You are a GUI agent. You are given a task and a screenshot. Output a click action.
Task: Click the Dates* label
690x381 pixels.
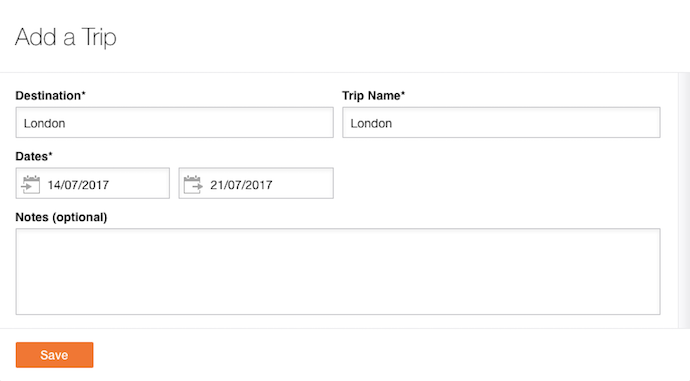point(34,156)
